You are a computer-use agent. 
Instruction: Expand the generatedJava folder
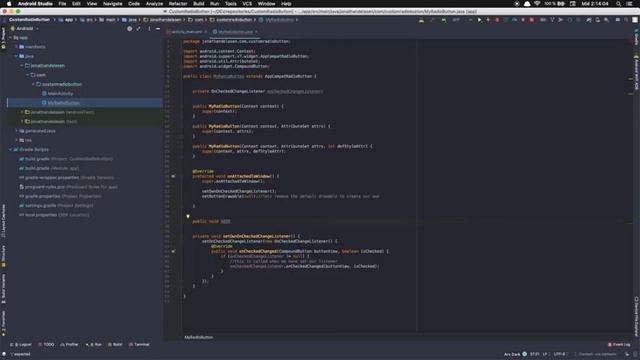point(17,131)
